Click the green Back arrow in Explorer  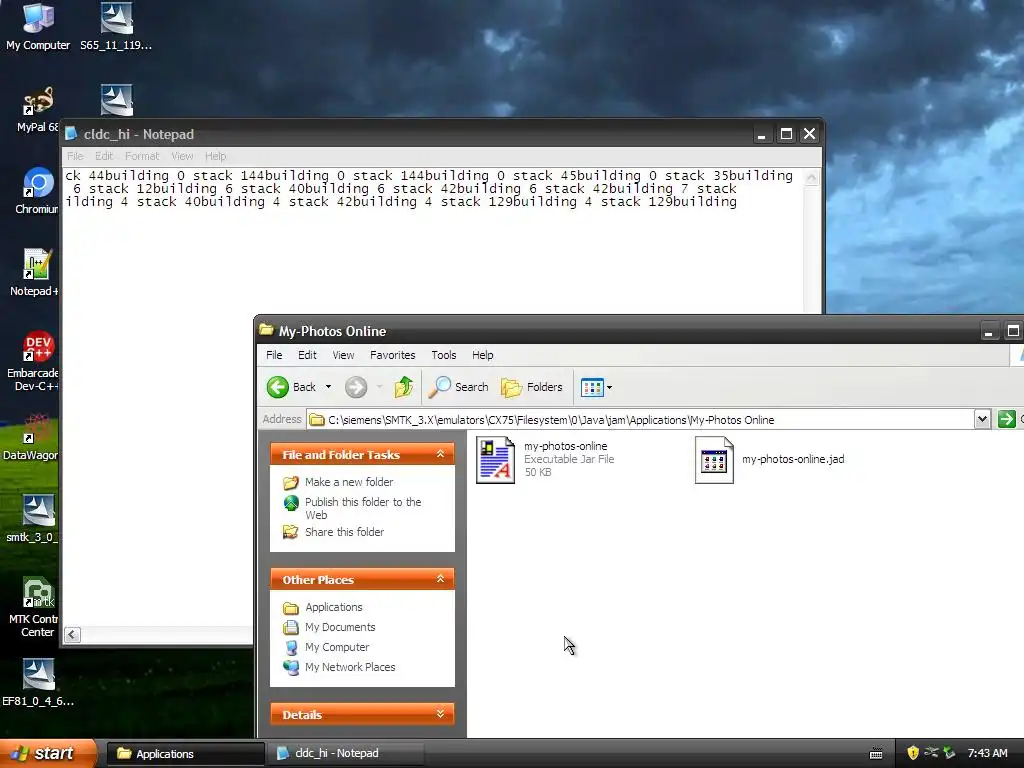tap(278, 387)
